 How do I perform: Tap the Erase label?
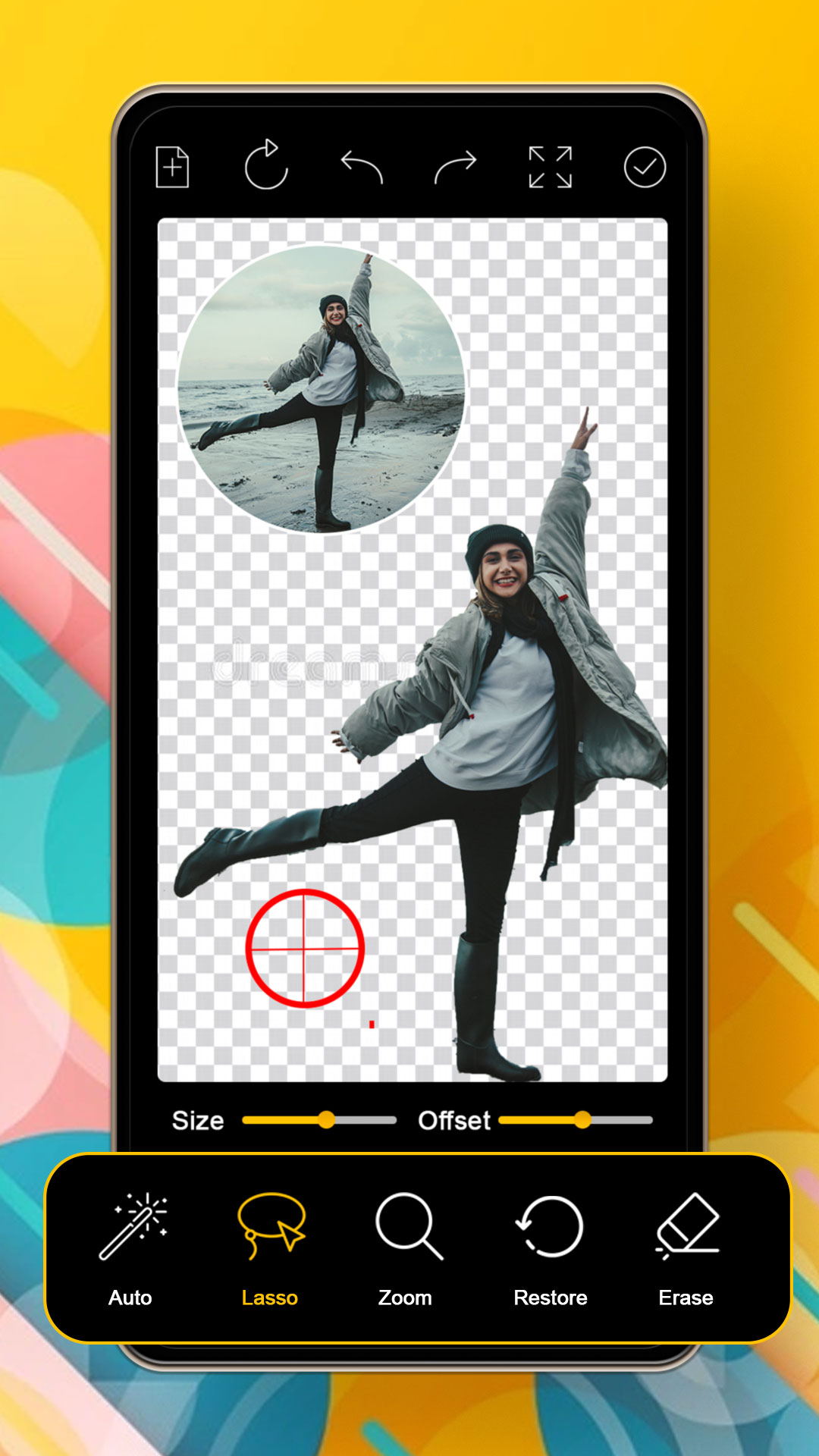click(686, 1298)
